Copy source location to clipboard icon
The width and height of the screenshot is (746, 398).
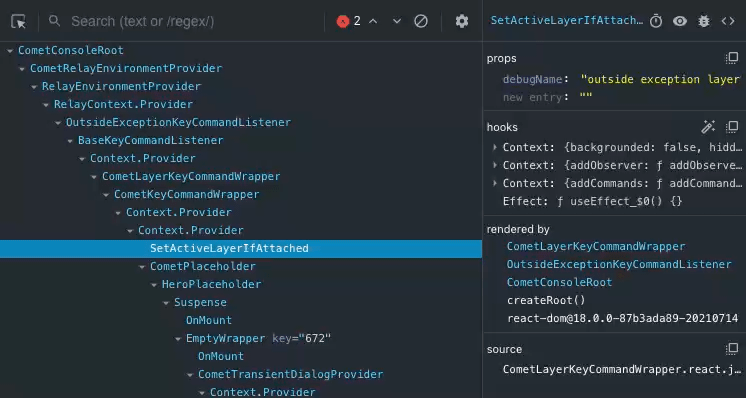pyautogui.click(x=731, y=349)
